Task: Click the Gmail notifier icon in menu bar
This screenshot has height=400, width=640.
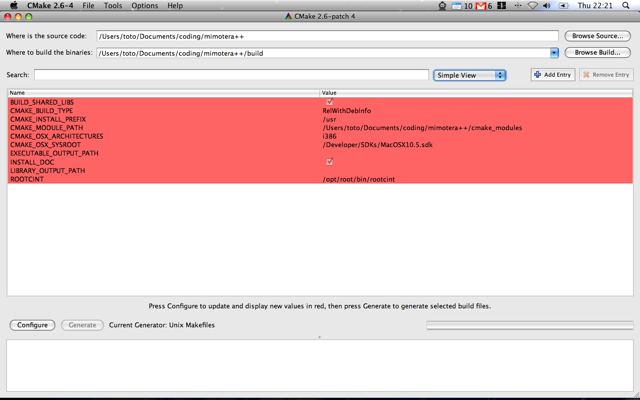Action: coord(480,6)
